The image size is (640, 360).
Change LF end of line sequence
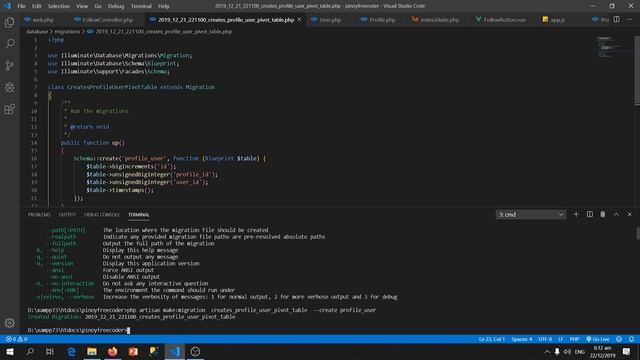click(x=560, y=339)
